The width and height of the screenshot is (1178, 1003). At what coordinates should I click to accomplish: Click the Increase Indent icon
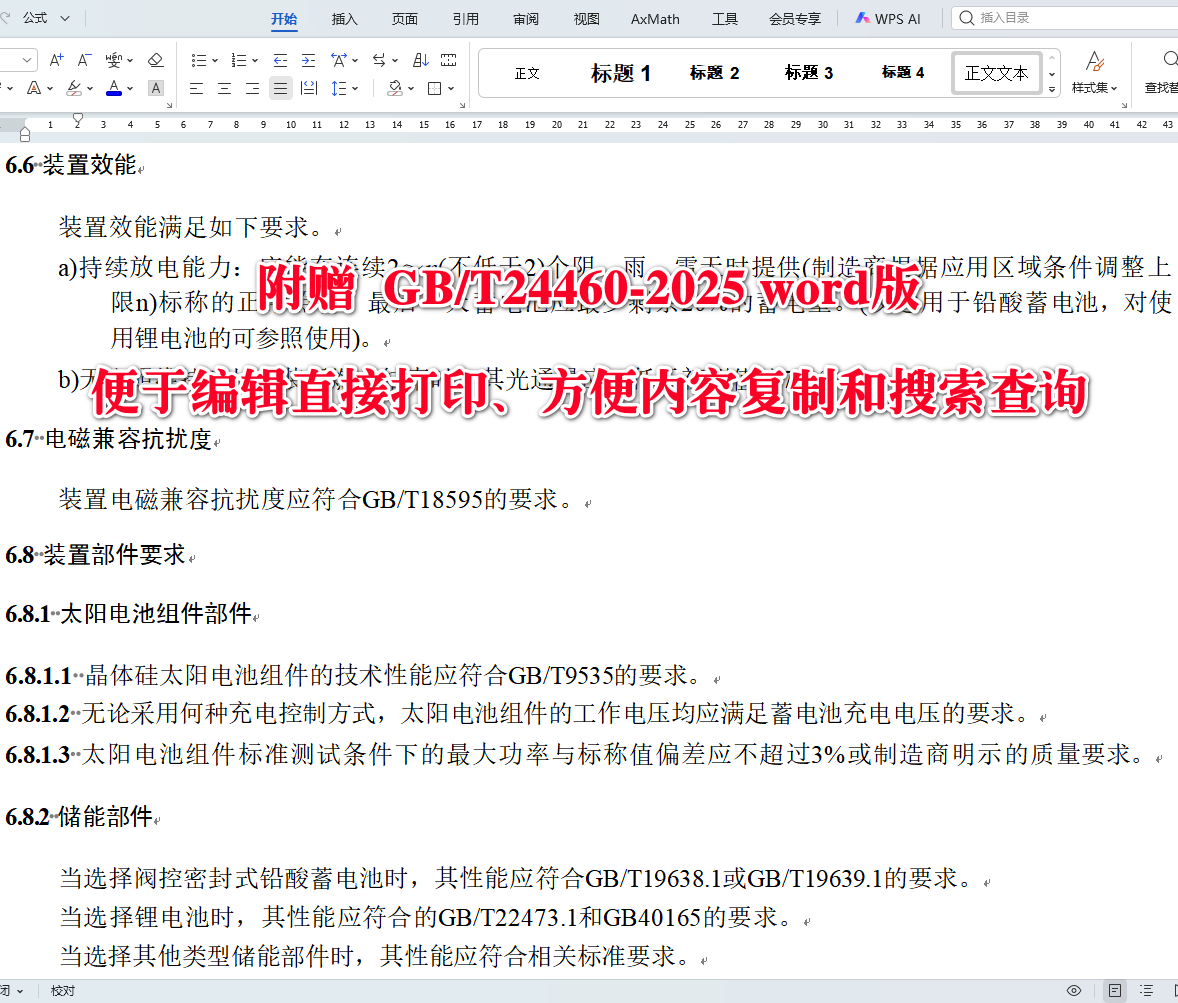tap(310, 60)
